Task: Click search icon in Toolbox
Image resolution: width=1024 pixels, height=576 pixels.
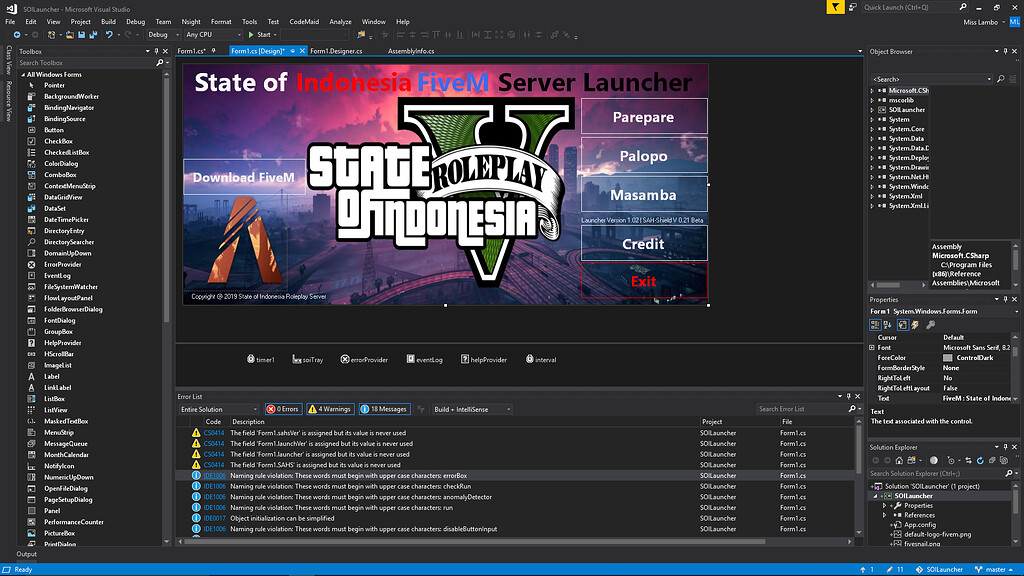Action: tap(159, 63)
